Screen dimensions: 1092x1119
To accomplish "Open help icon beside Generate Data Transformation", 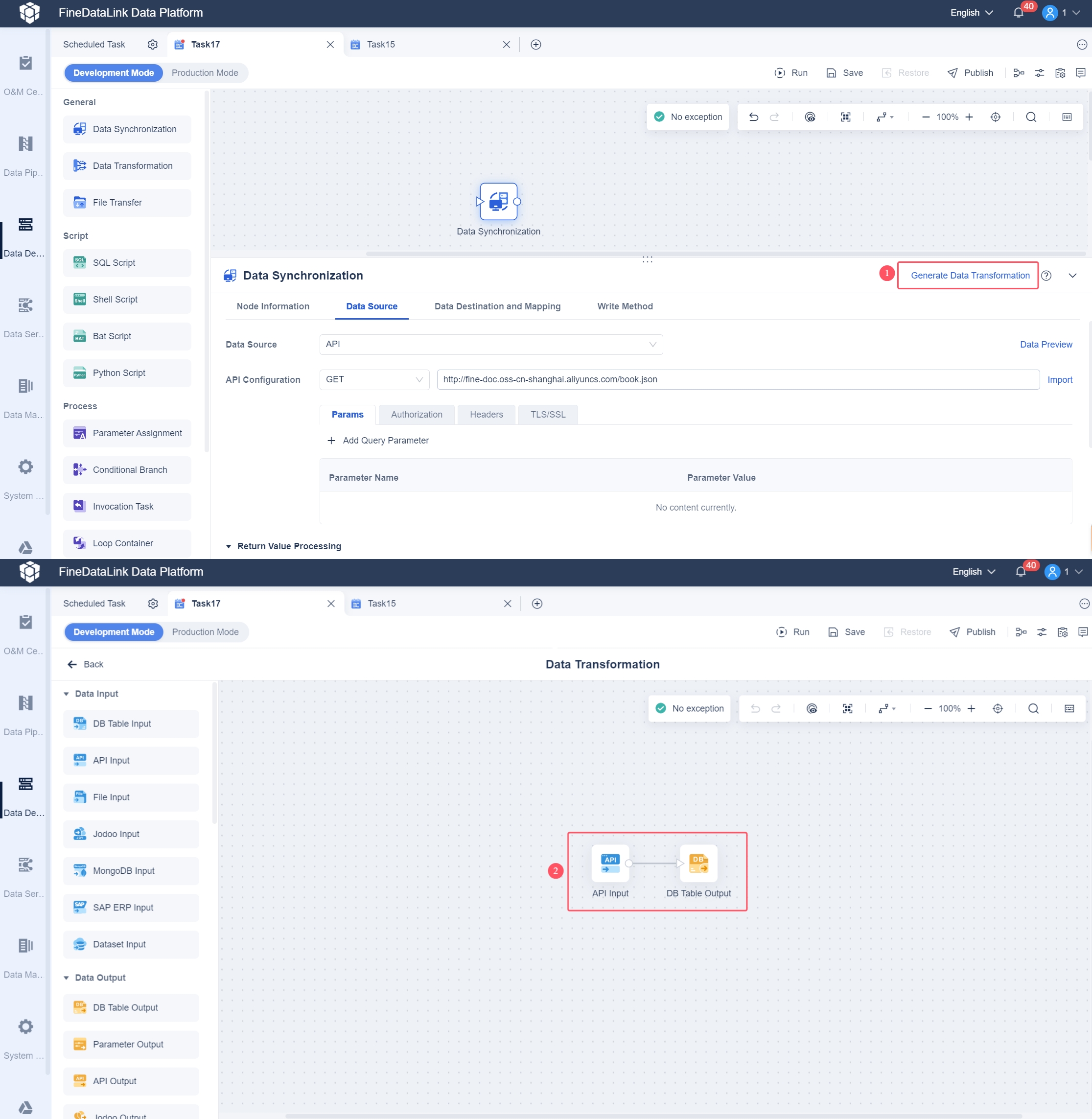I will pos(1046,275).
